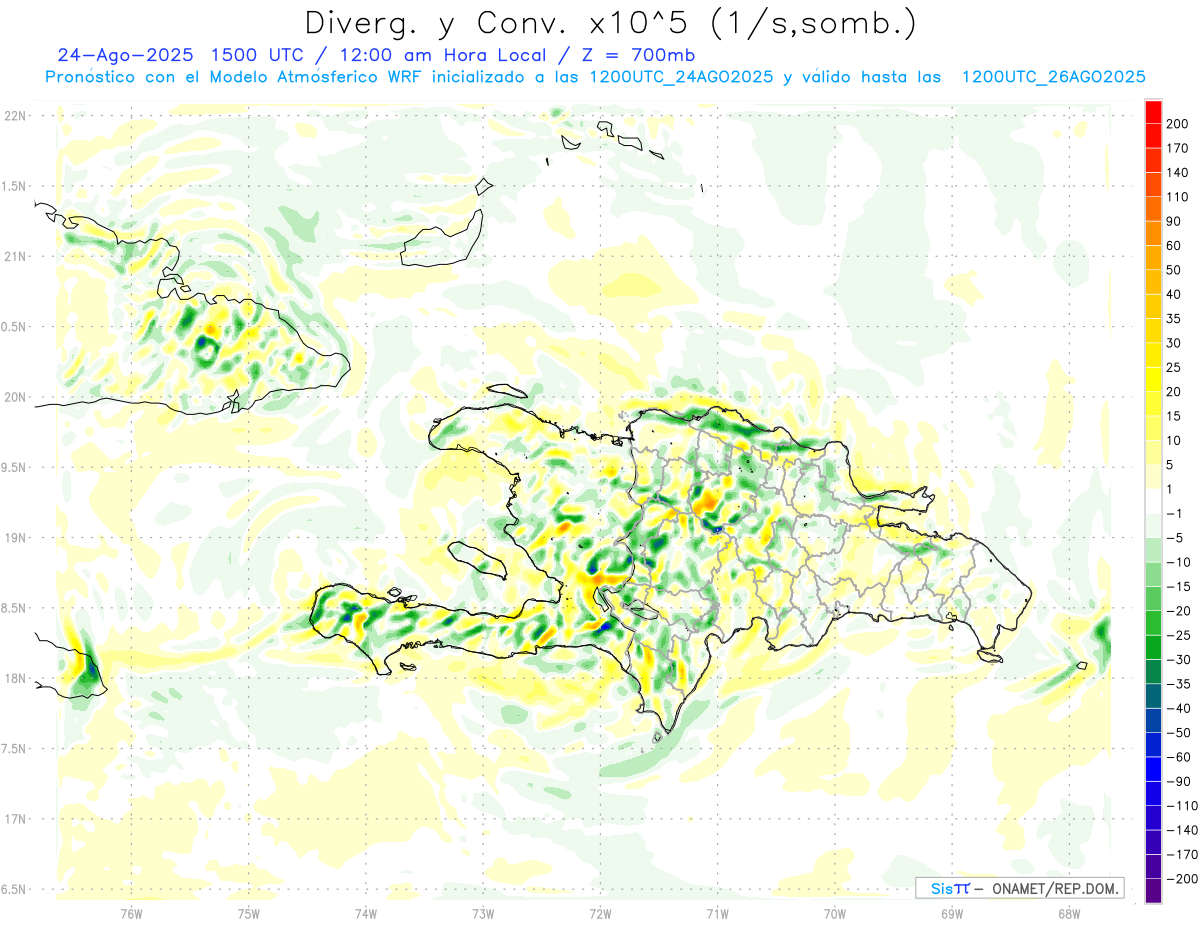
Task: Click the color bar label "40"
Action: pyautogui.click(x=1174, y=294)
